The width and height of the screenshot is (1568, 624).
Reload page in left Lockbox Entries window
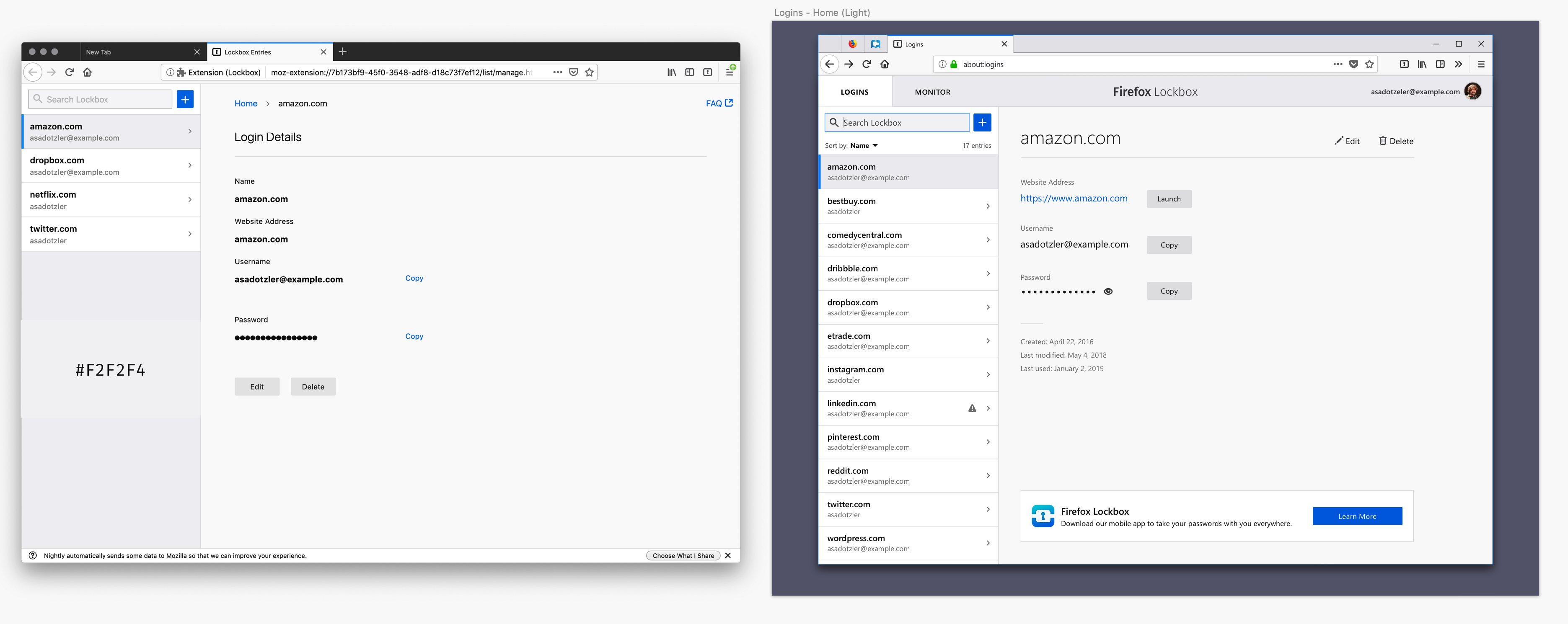[70, 72]
